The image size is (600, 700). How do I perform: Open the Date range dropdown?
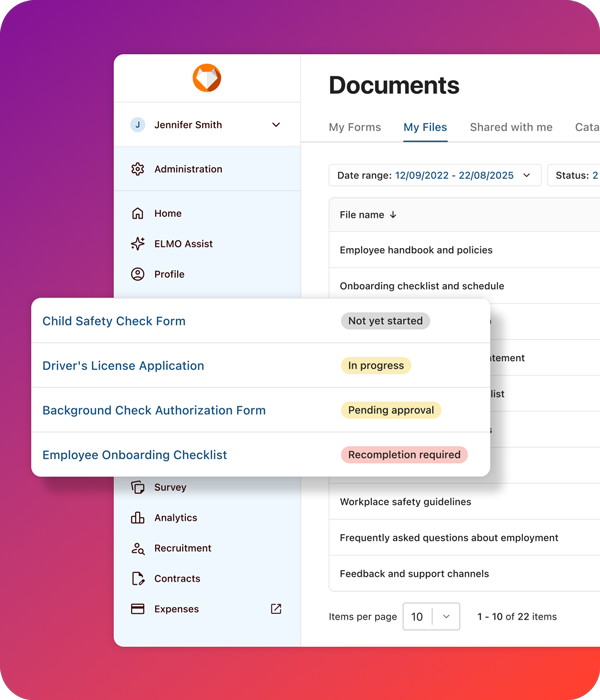435,176
